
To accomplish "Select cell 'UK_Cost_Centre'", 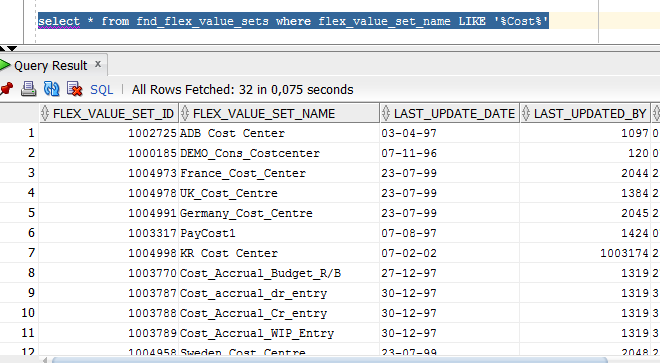I will click(279, 193).
